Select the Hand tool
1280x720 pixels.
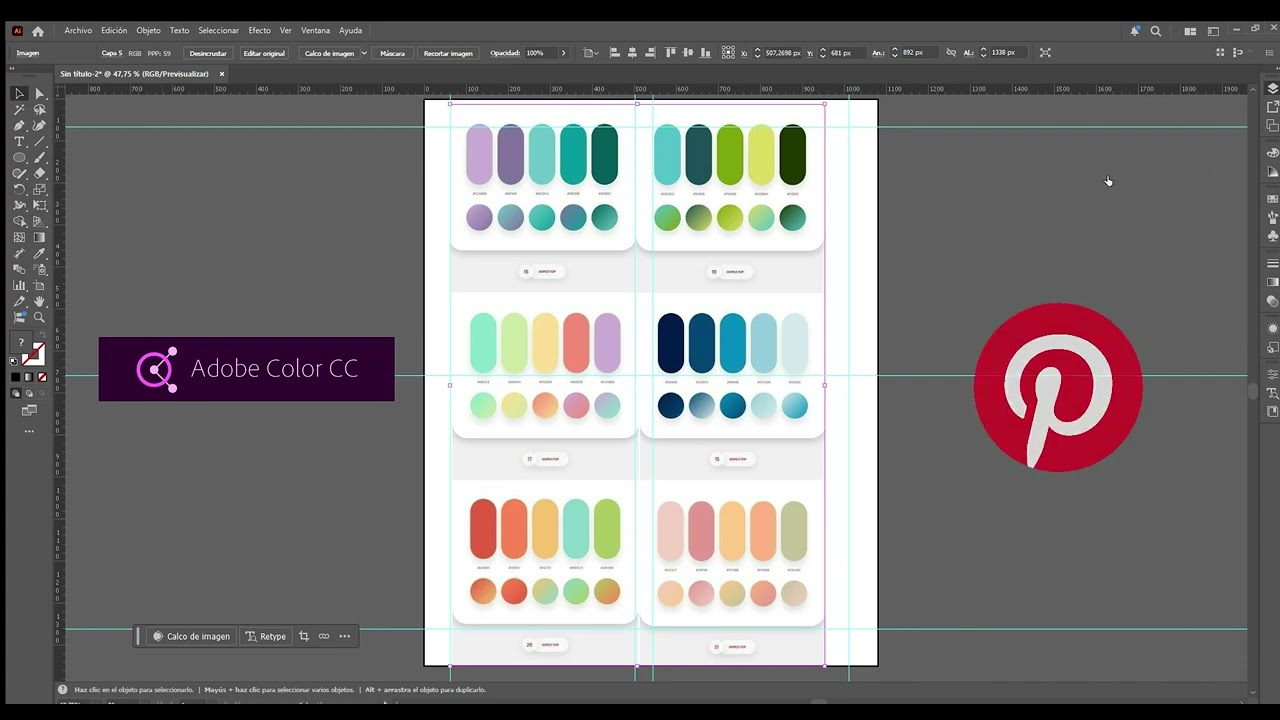(40, 302)
